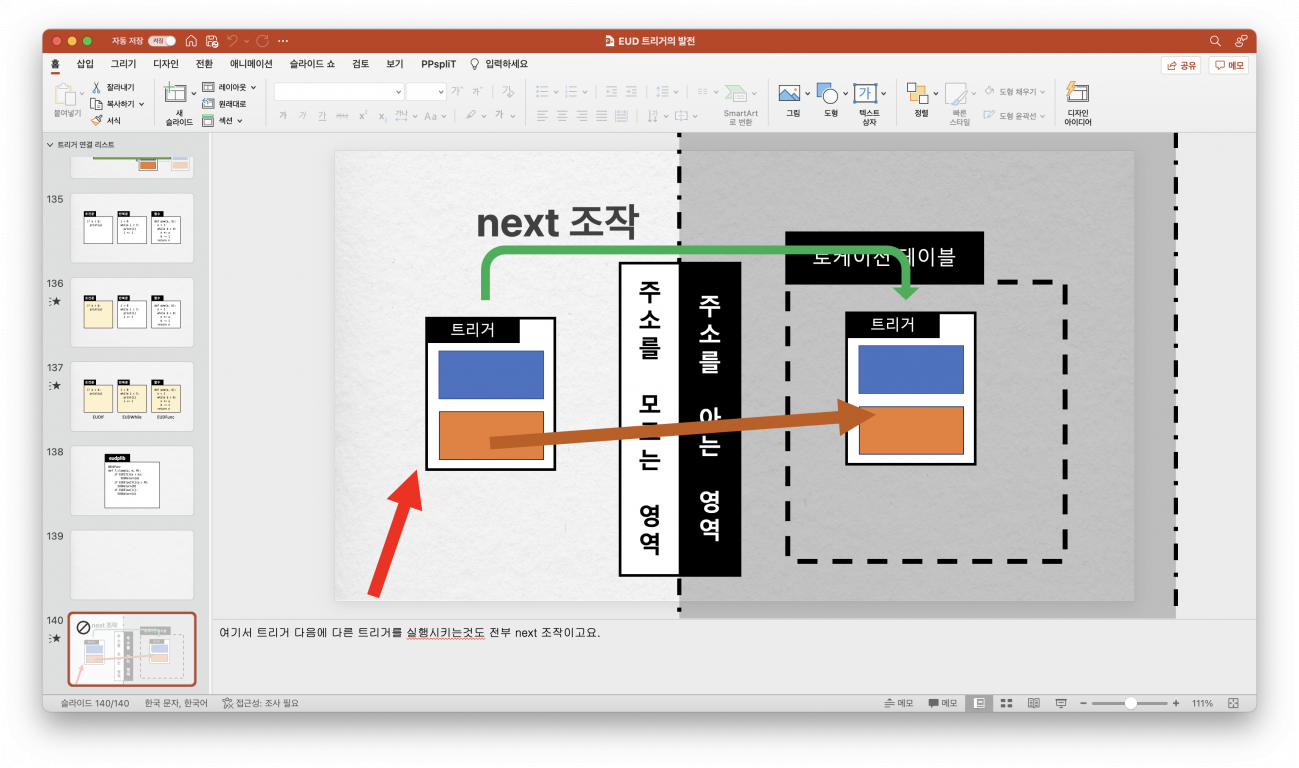Open search with magnifier icon
Viewport: 1299px width, 768px height.
pos(1215,41)
